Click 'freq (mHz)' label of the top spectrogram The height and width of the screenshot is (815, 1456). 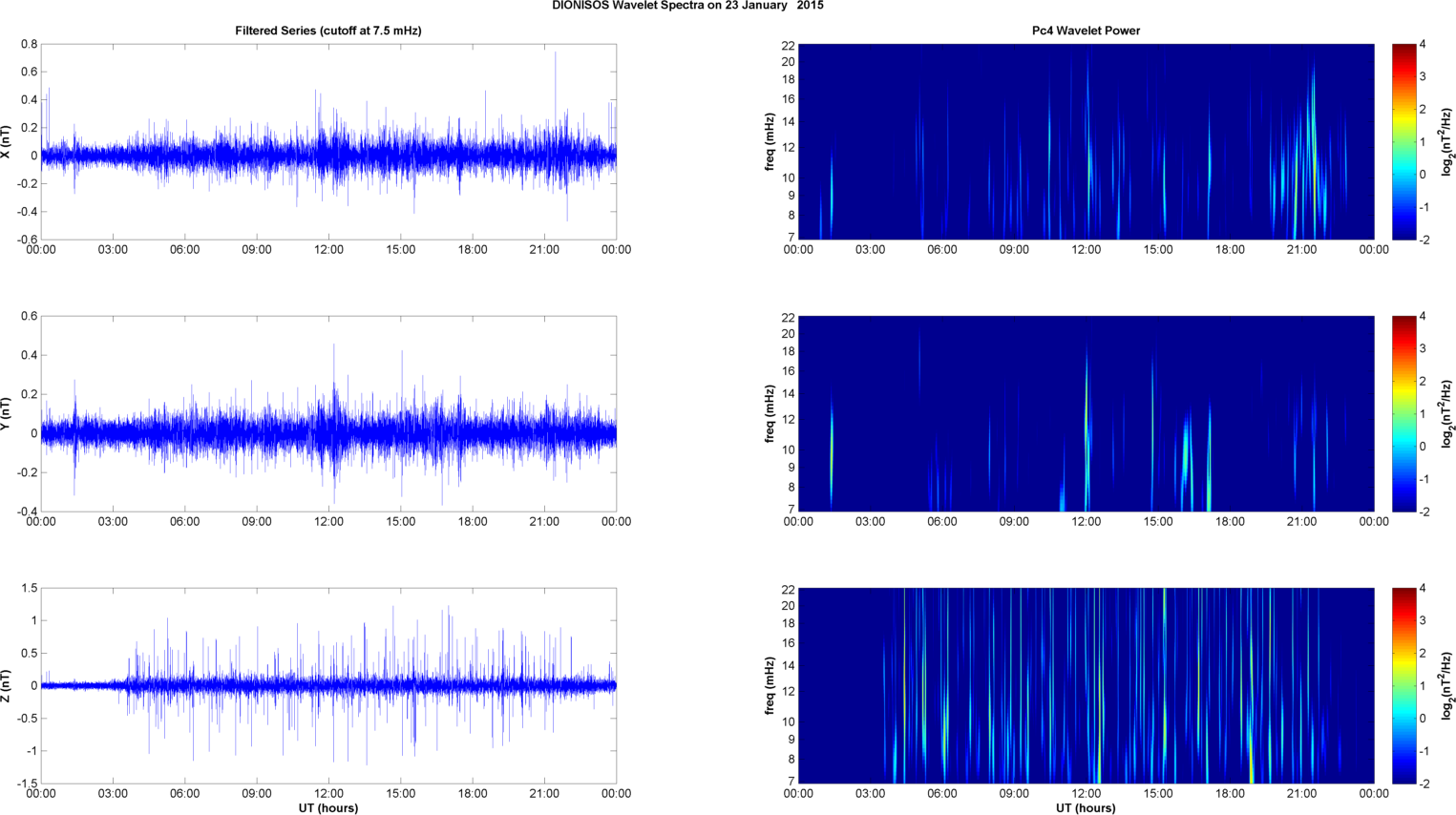pyautogui.click(x=770, y=141)
